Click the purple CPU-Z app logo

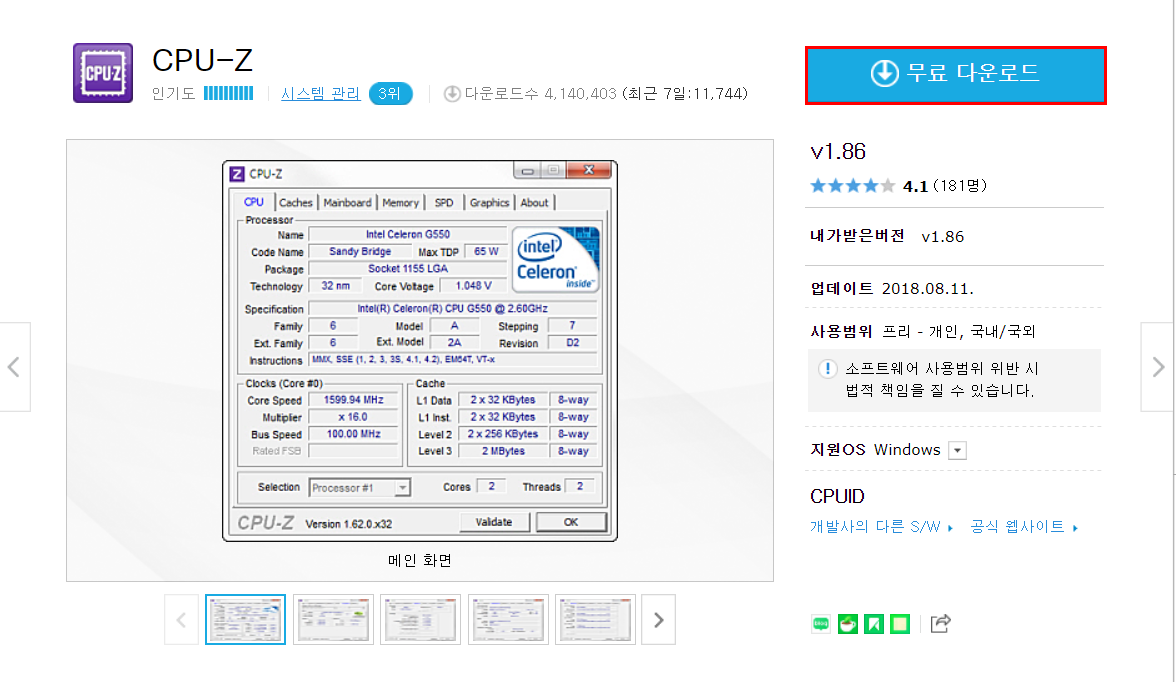103,73
